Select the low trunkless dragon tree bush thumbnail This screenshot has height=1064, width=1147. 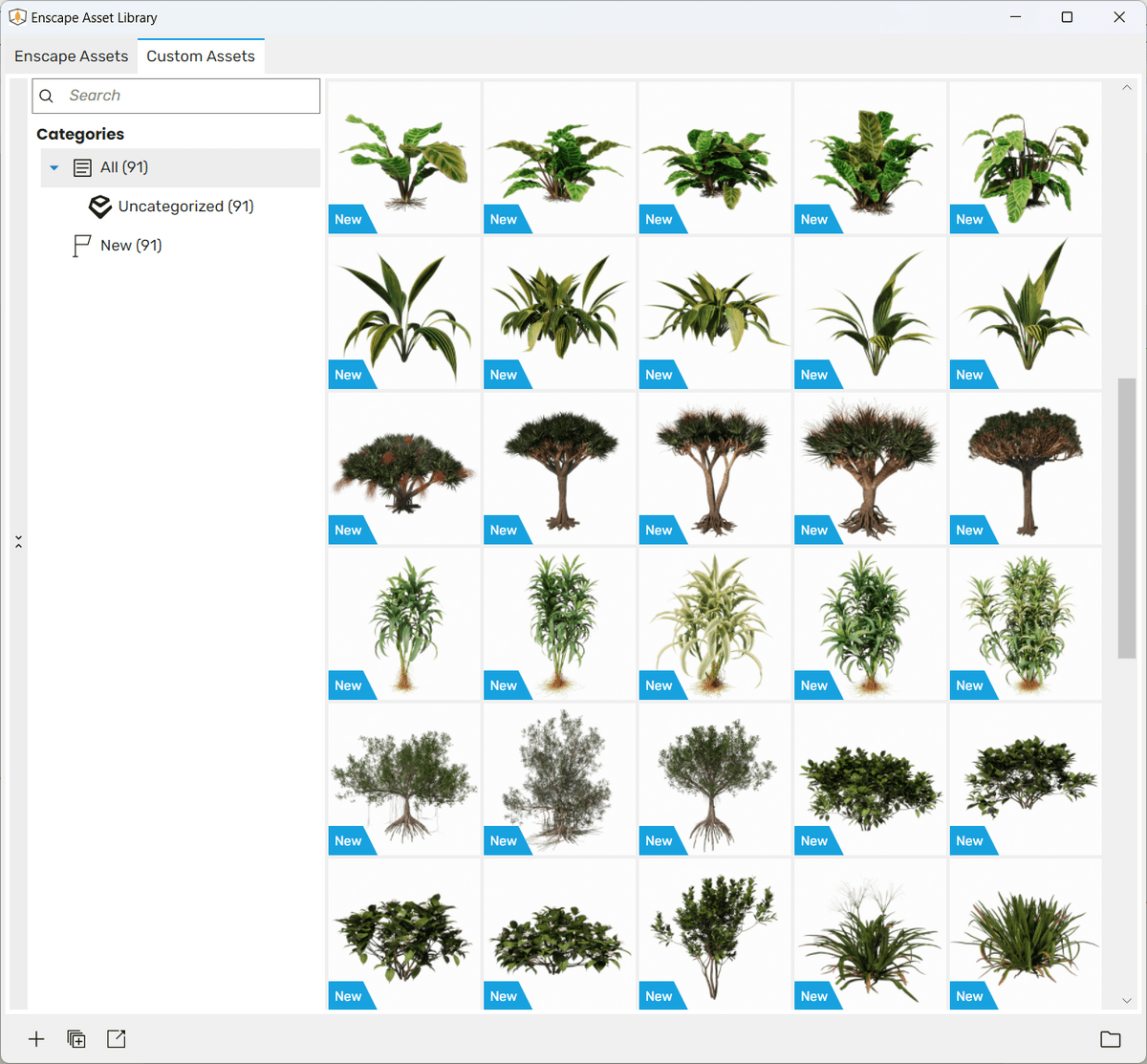coord(403,468)
